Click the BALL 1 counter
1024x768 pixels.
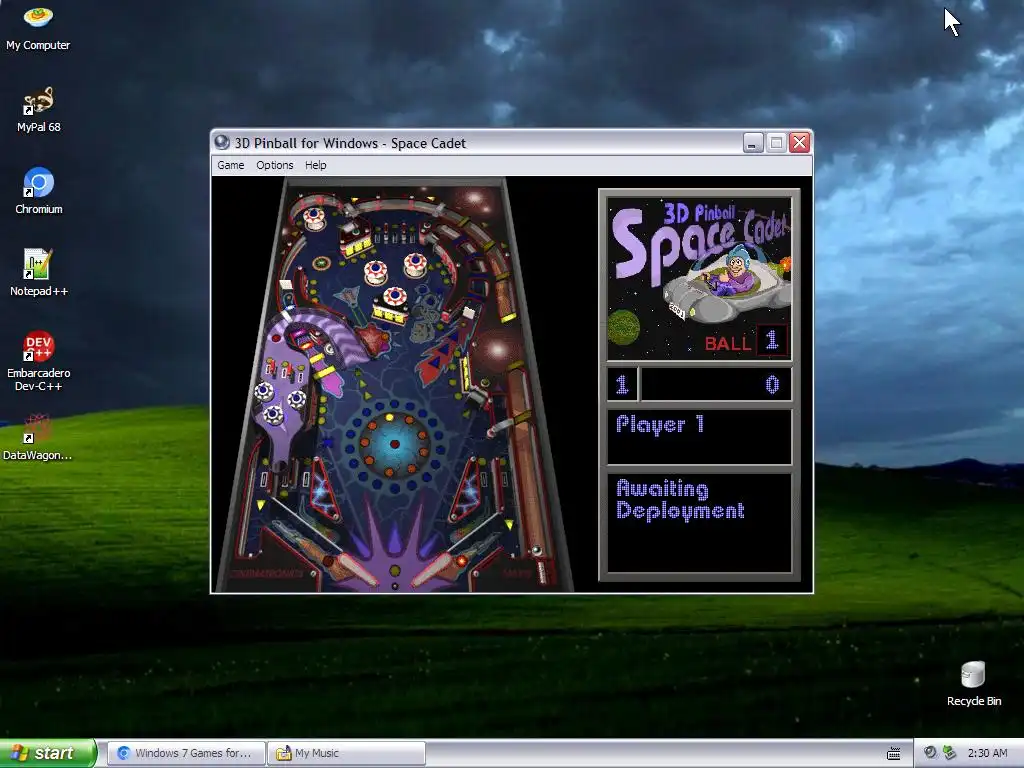(745, 342)
